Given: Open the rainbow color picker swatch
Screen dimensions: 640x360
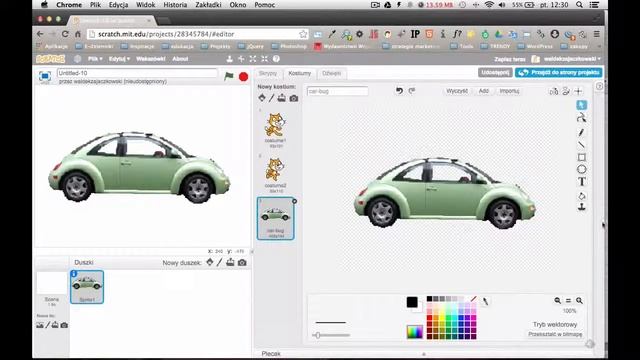Looking at the screenshot, I should click(x=415, y=332).
